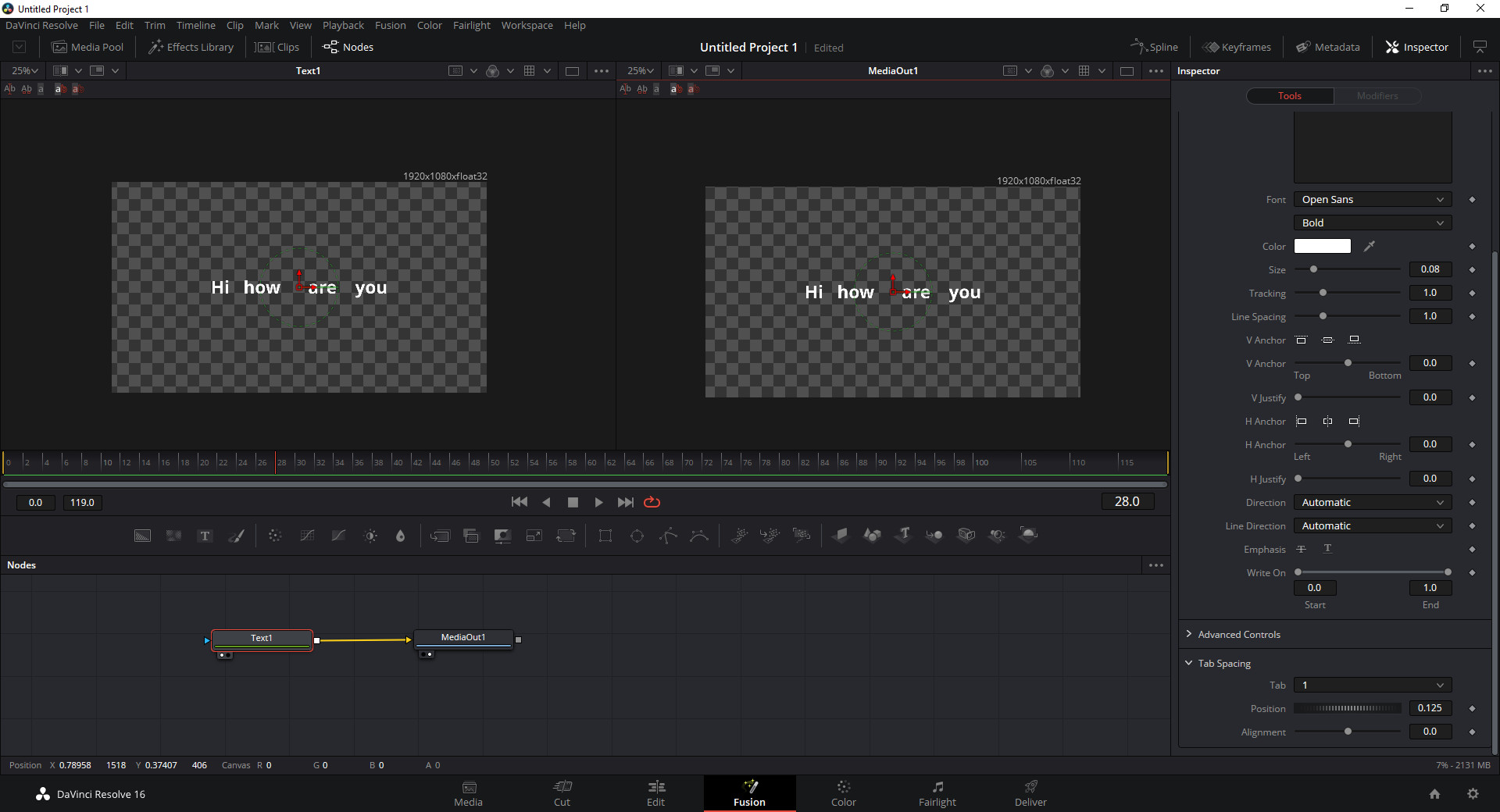The width and height of the screenshot is (1500, 812).
Task: Toggle the Spline editor panel
Action: [x=1155, y=47]
